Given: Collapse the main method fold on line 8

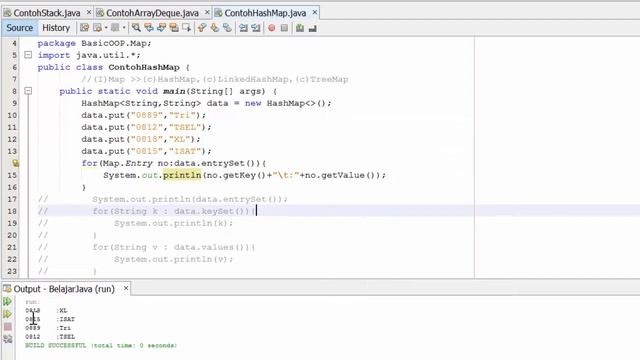Looking at the screenshot, I should pyautogui.click(x=28, y=91).
